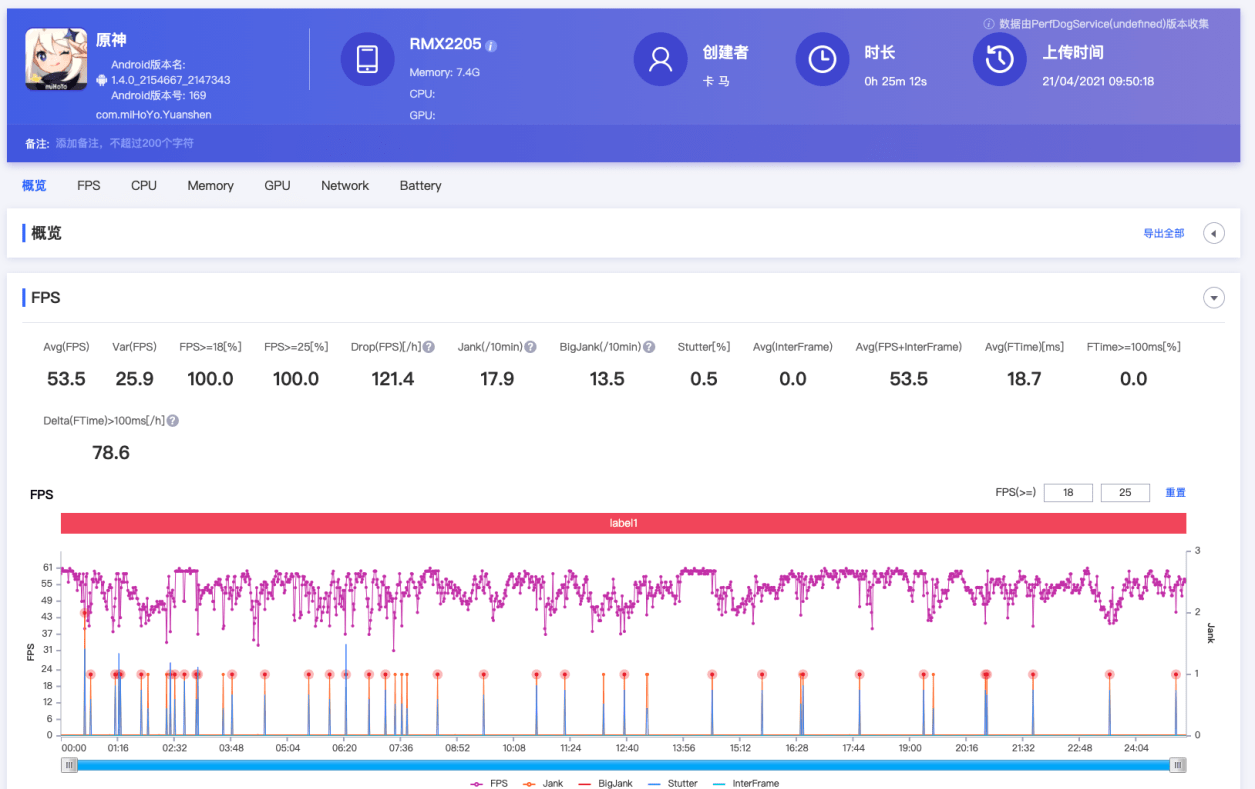The image size is (1255, 789).
Task: Open the Network tab
Action: (x=345, y=185)
